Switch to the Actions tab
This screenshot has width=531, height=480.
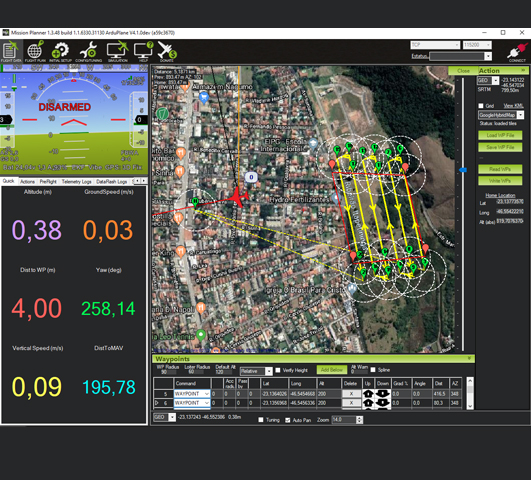27,182
